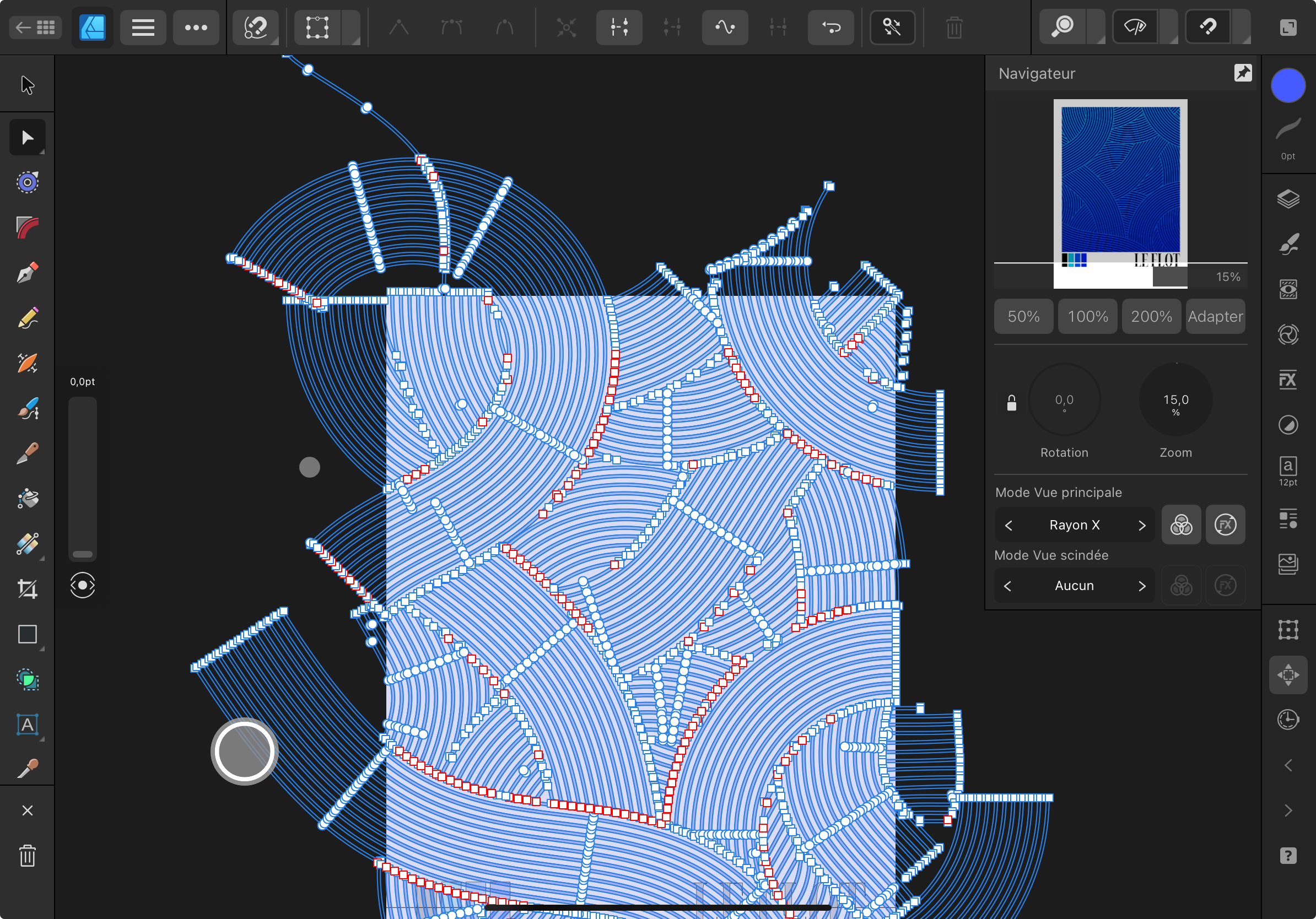Select the Point Transform tool

(x=27, y=183)
